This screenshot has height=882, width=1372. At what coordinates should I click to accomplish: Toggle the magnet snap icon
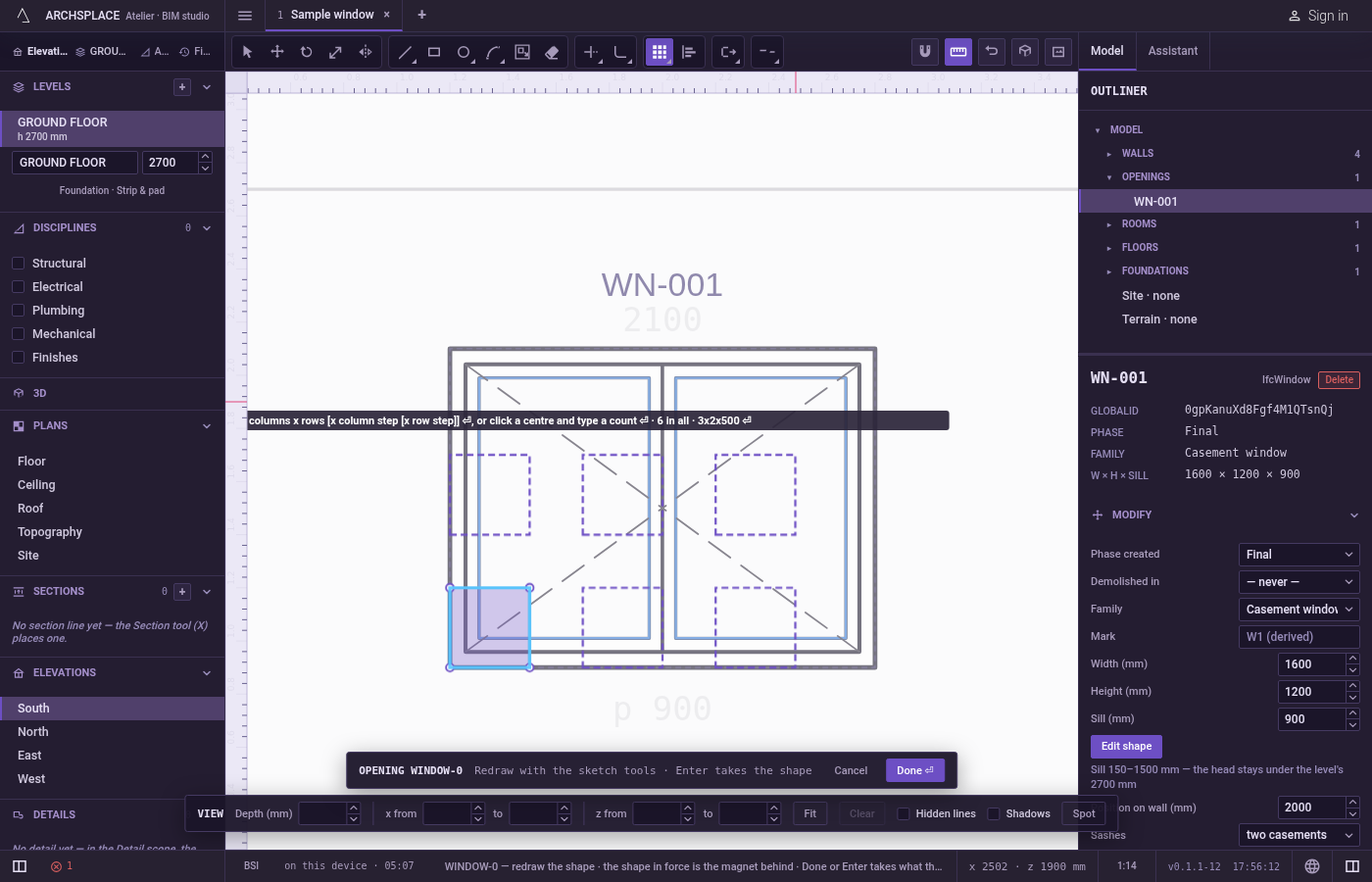[925, 52]
